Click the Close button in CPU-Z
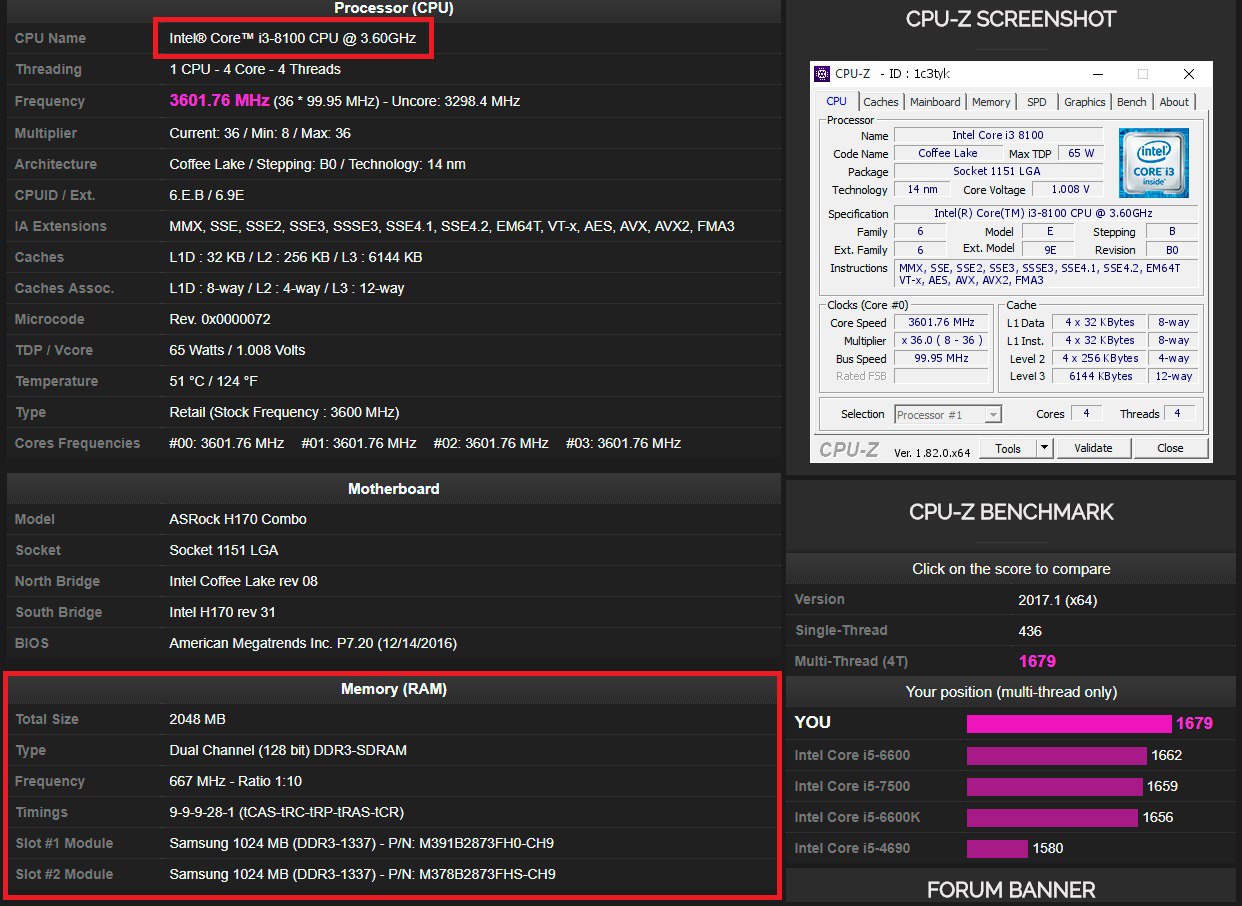The image size is (1242, 906). [x=1170, y=448]
